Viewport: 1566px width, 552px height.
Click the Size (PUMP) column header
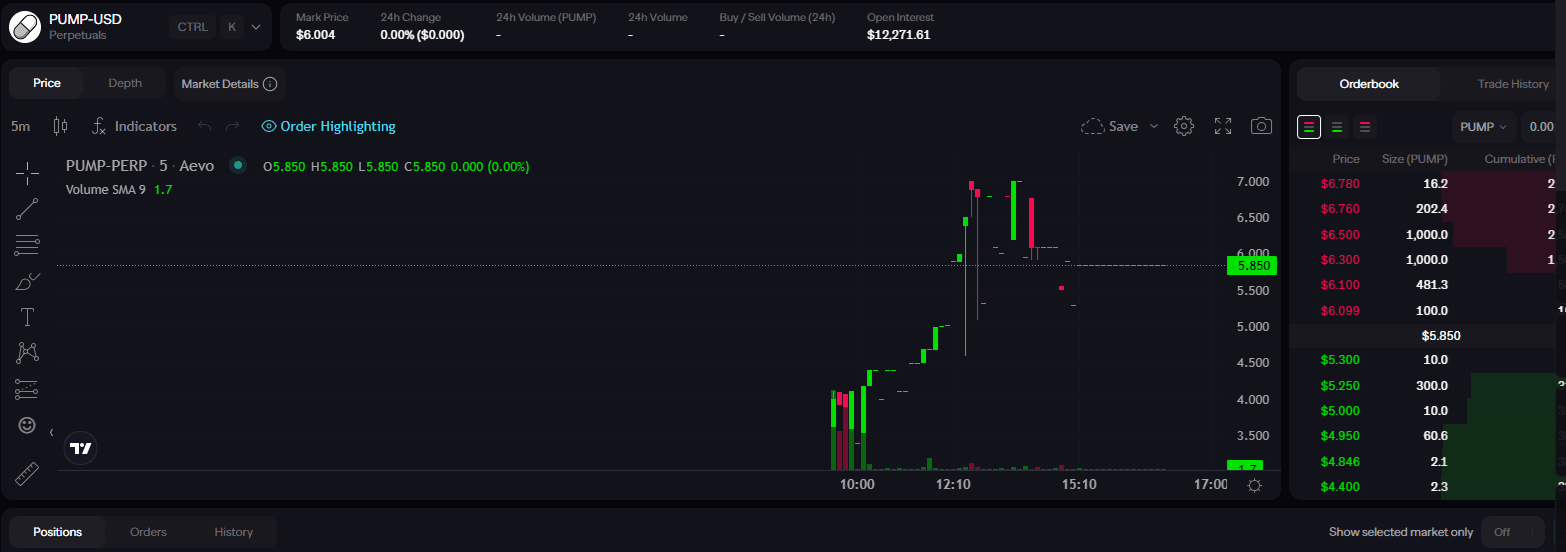[x=1414, y=159]
